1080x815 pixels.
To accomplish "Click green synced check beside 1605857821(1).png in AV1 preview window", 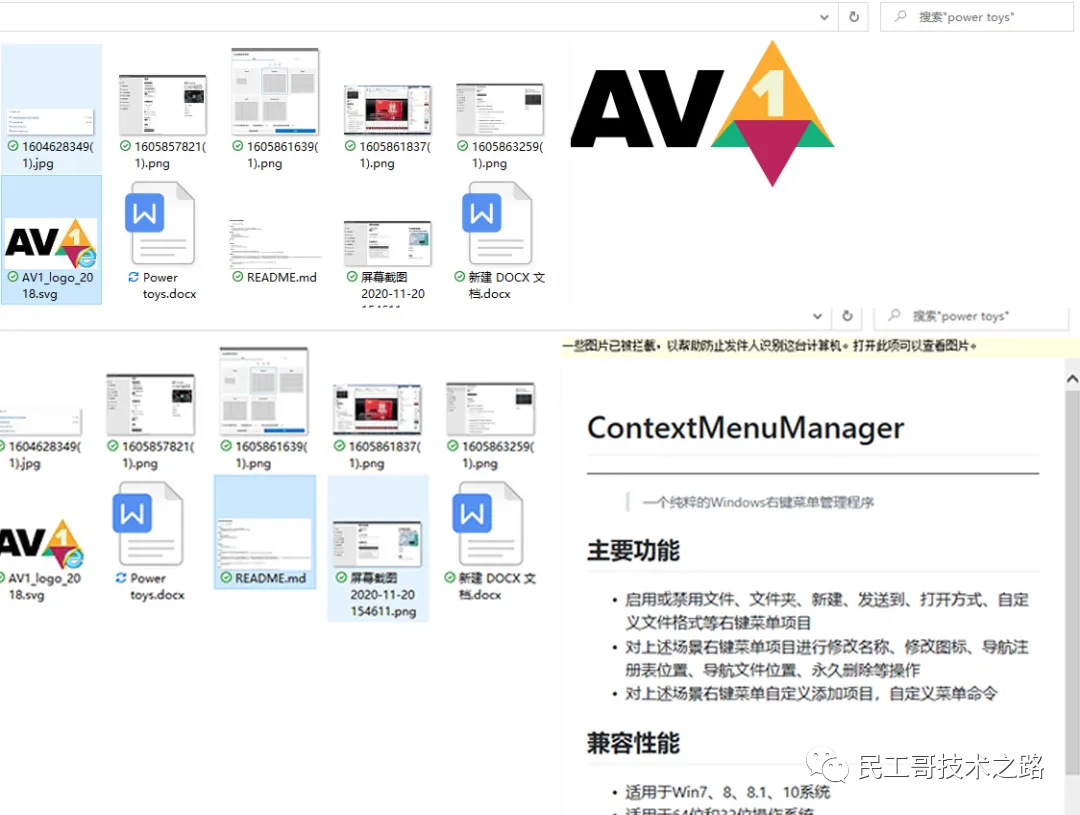I will coord(125,146).
